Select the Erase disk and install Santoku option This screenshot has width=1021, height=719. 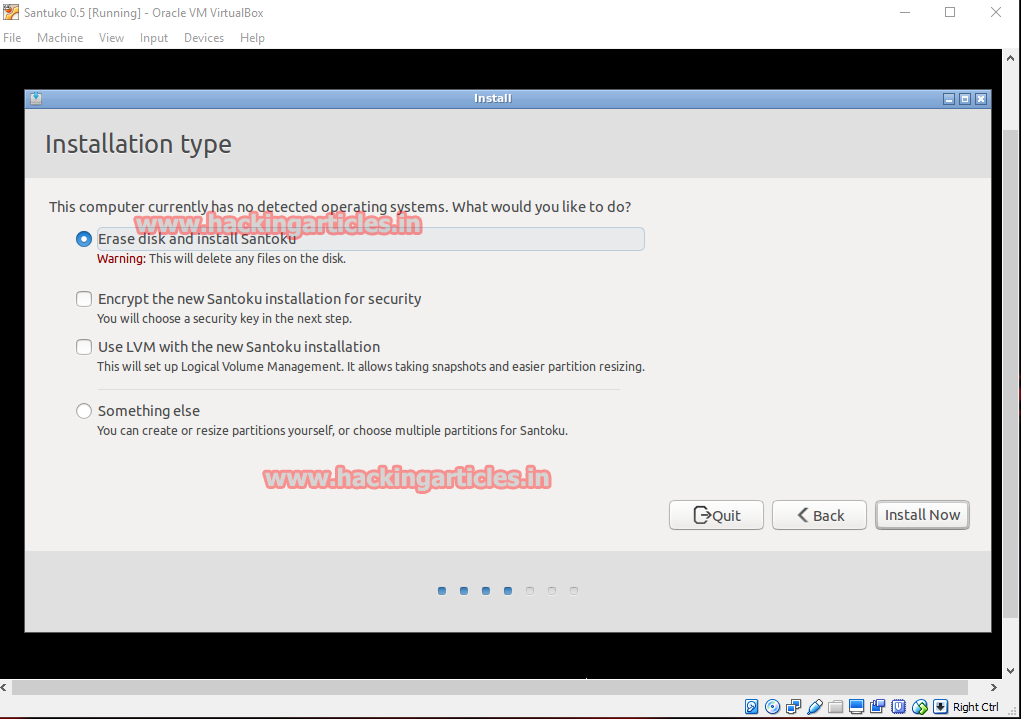(x=83, y=239)
